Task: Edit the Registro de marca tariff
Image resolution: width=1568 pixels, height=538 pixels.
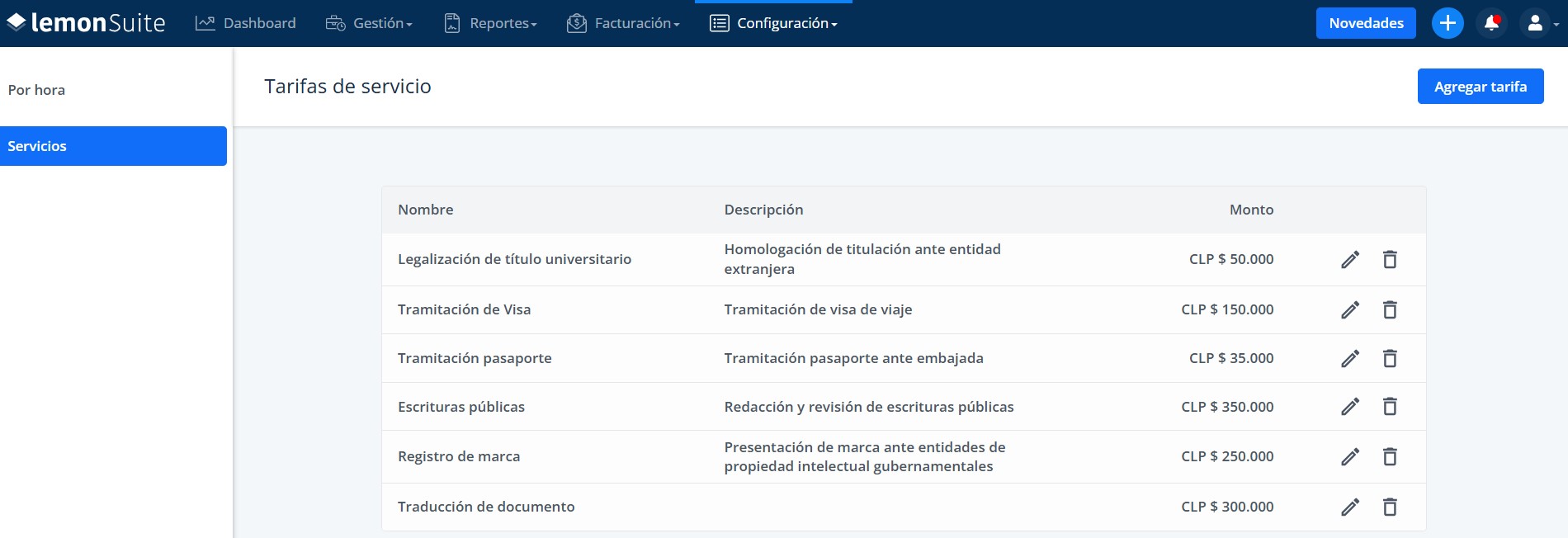Action: click(x=1350, y=456)
